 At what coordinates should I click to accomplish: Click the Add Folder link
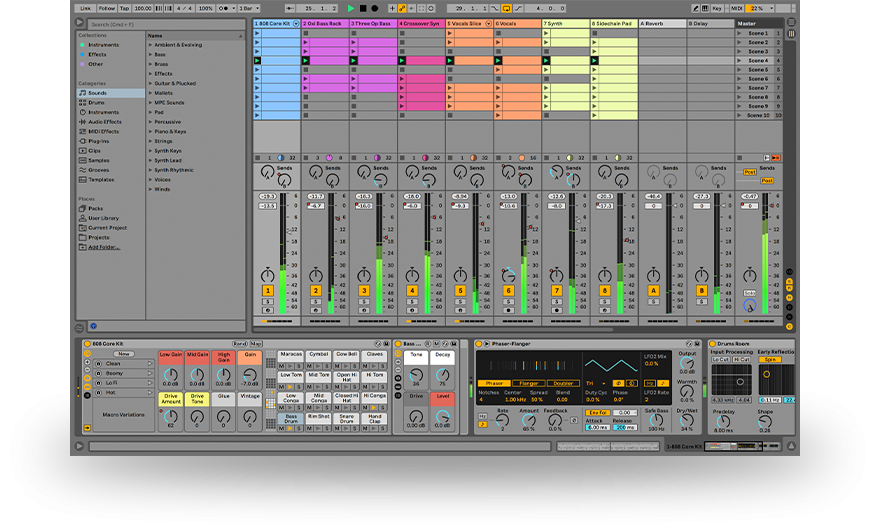[x=103, y=246]
